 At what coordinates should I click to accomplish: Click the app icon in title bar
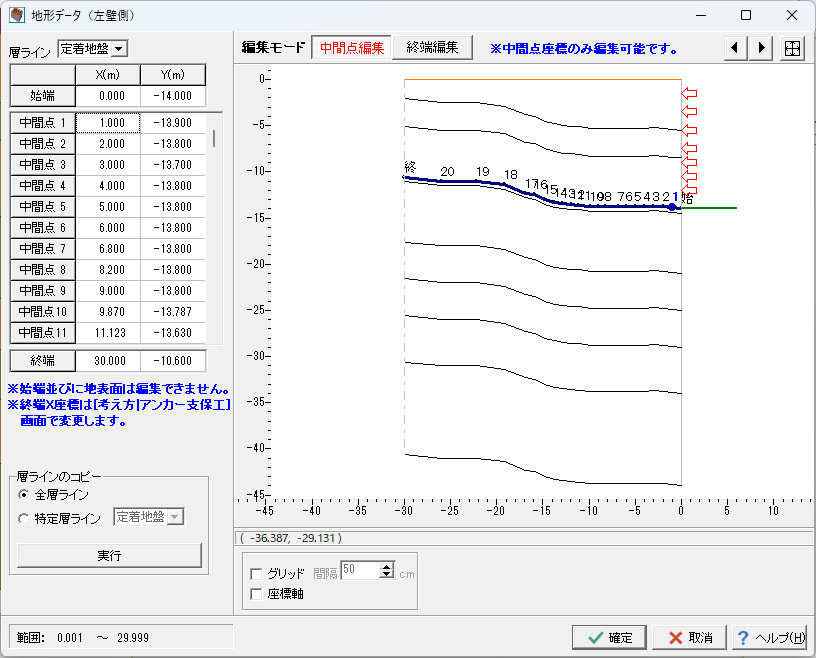tap(17, 15)
